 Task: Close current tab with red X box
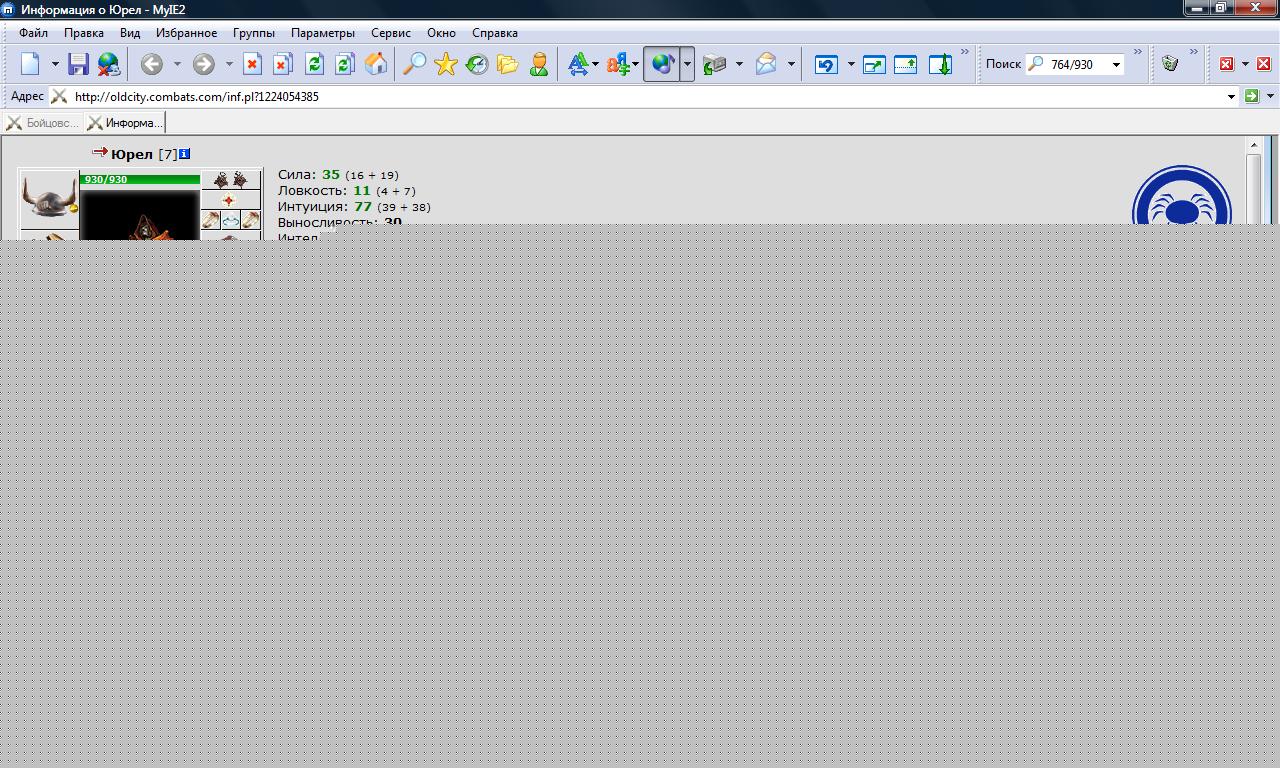point(1227,64)
